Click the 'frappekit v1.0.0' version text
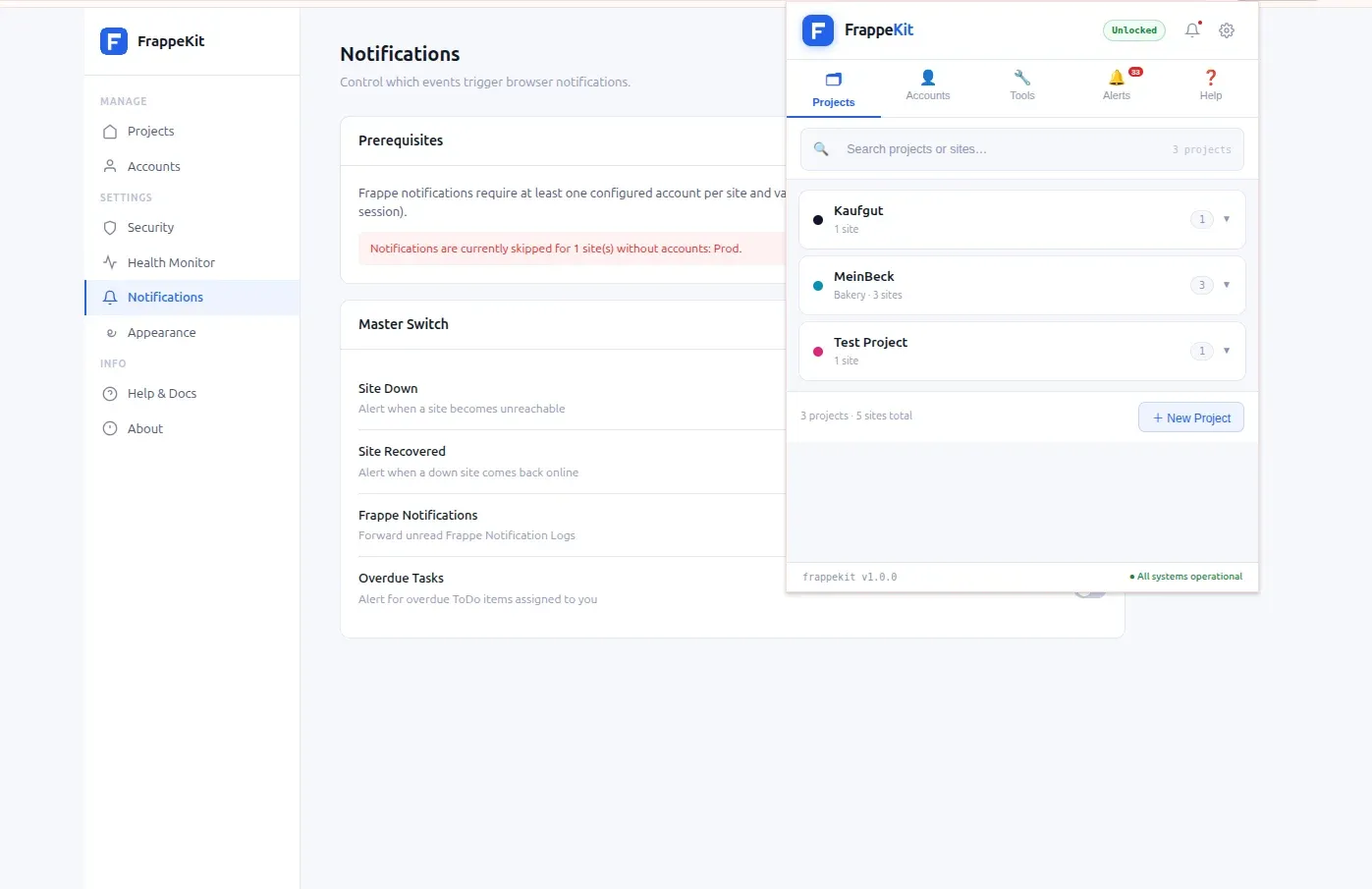Screen dimensions: 1372x889 coord(850,578)
